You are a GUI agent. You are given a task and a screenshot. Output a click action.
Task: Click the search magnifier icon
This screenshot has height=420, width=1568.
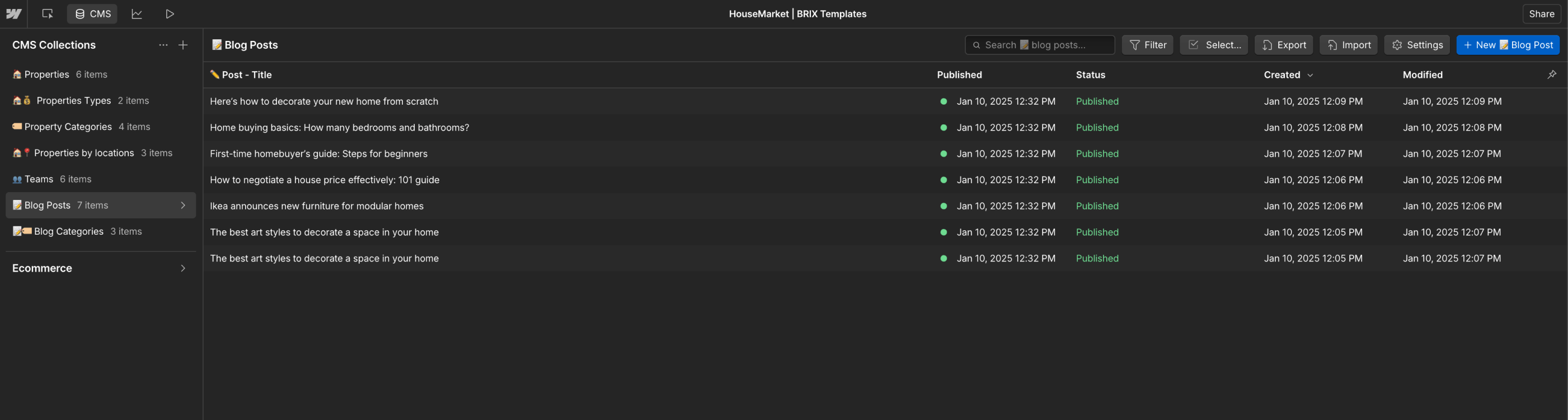(x=977, y=45)
